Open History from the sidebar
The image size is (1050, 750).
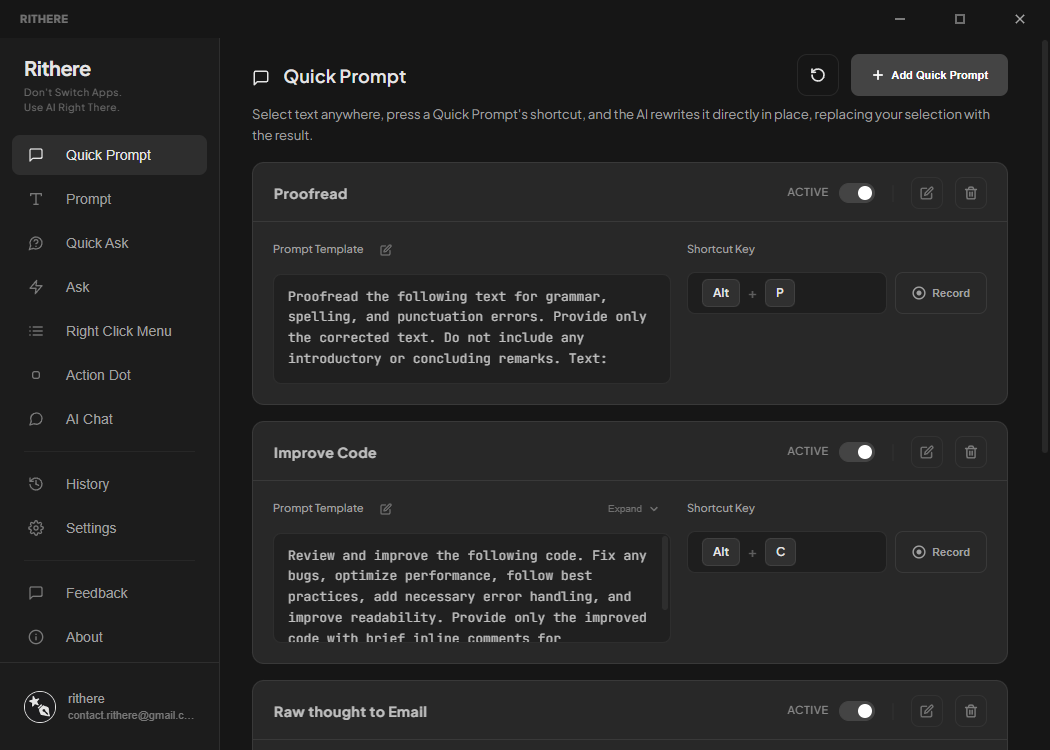click(109, 484)
